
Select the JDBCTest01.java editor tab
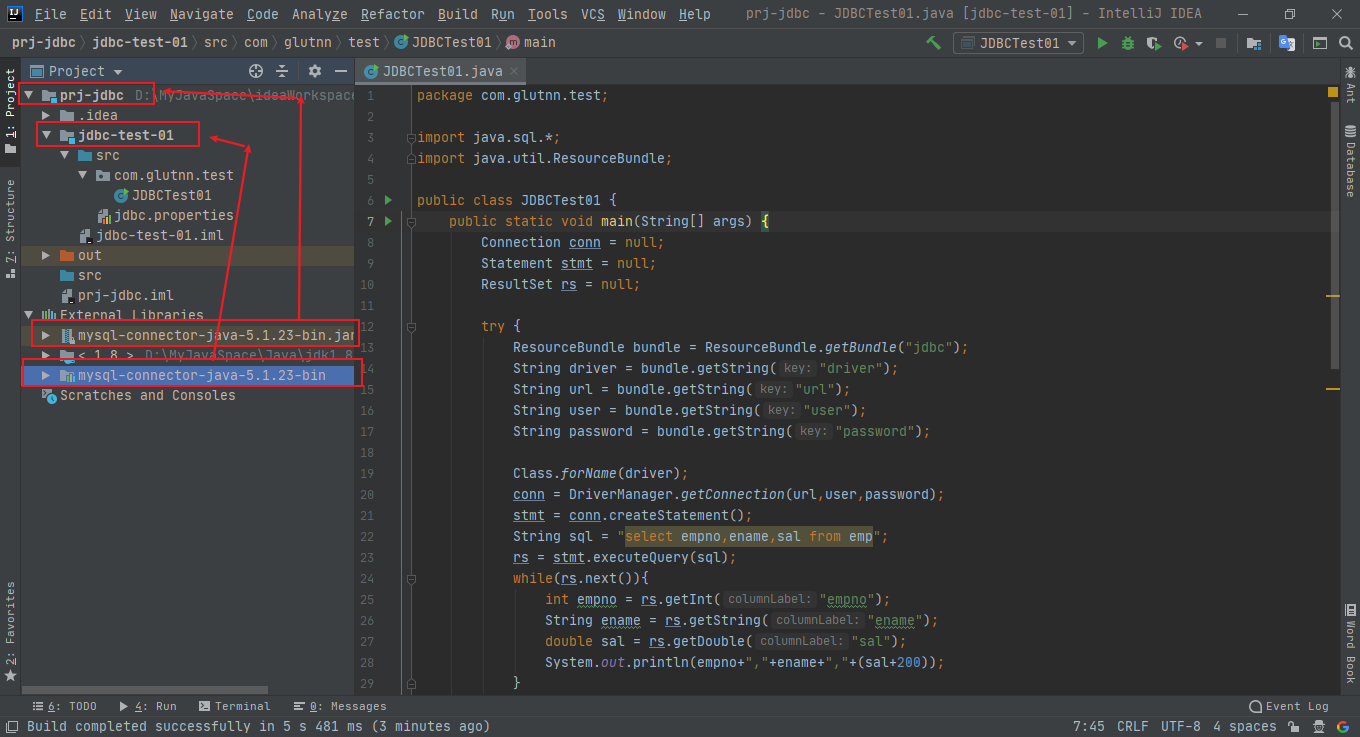pyautogui.click(x=443, y=71)
